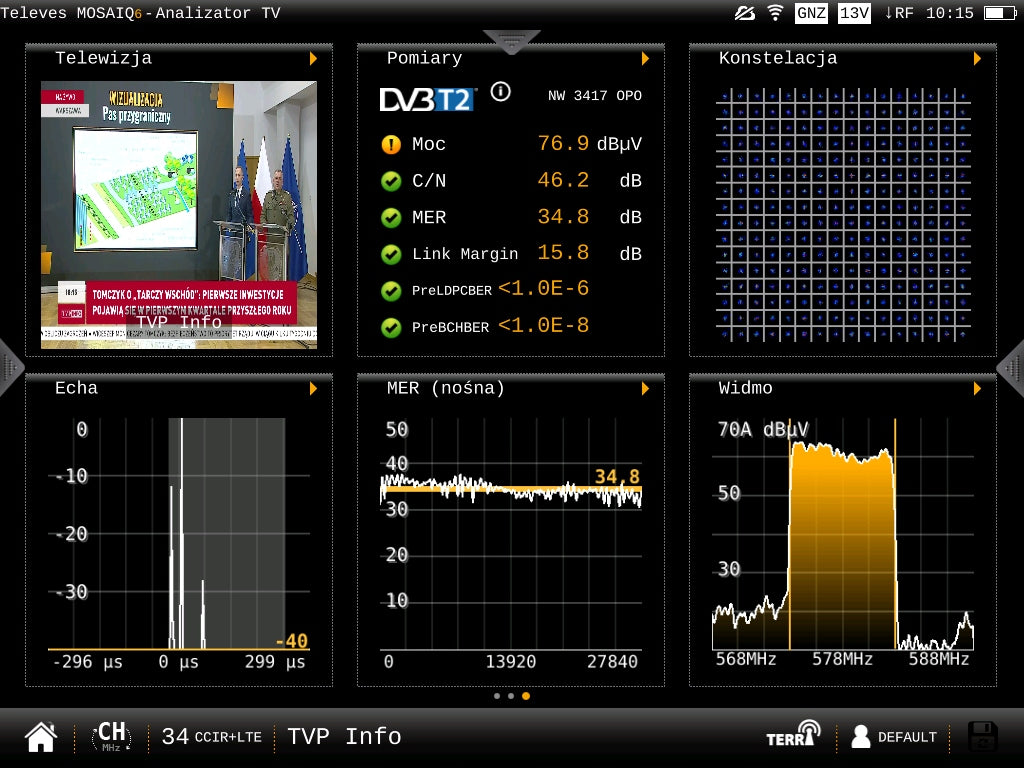Viewport: 1024px width, 768px height.
Task: Open the MER (nośna) panel title
Action: coord(446,388)
